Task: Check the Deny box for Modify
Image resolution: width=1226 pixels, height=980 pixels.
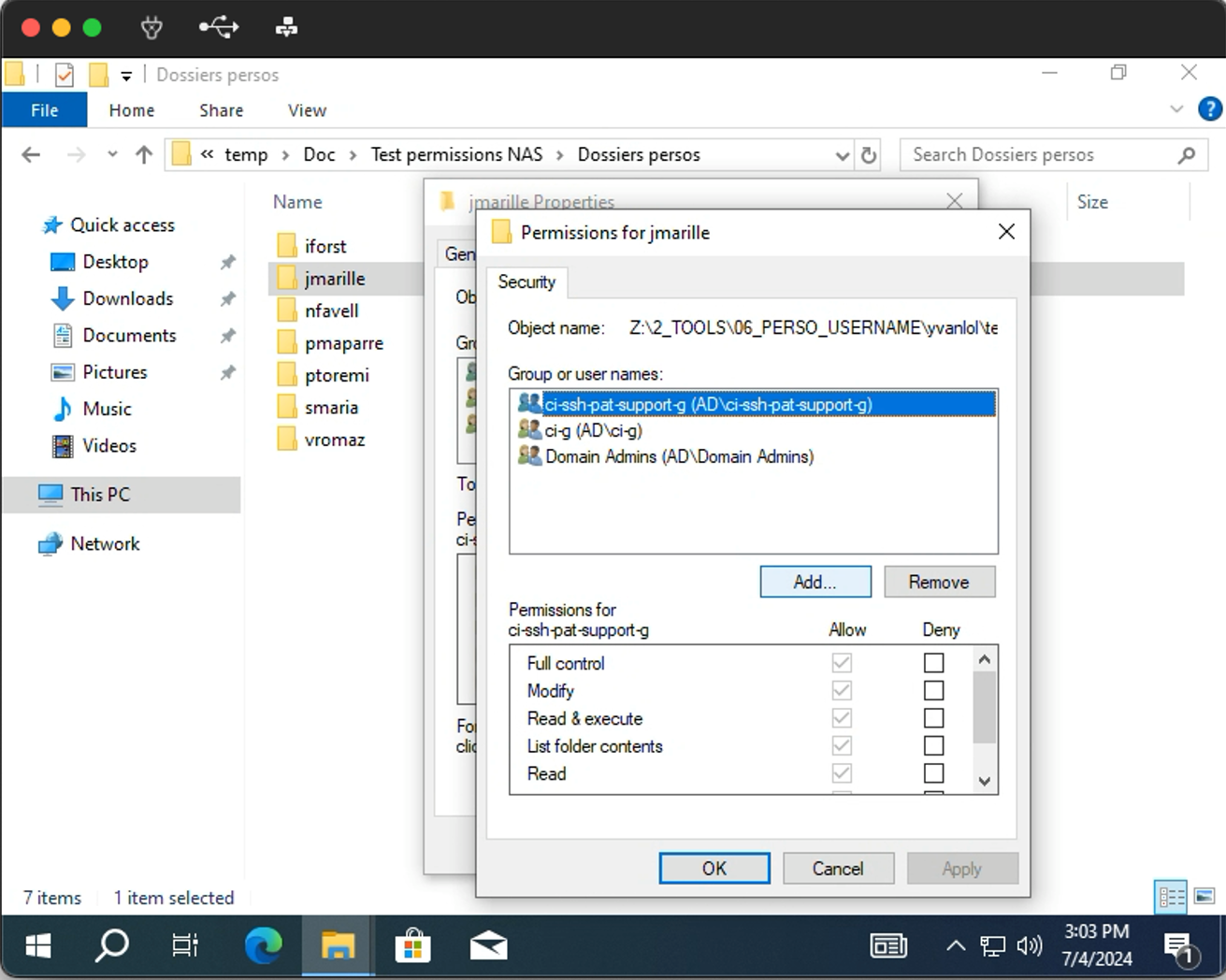Action: coord(933,691)
